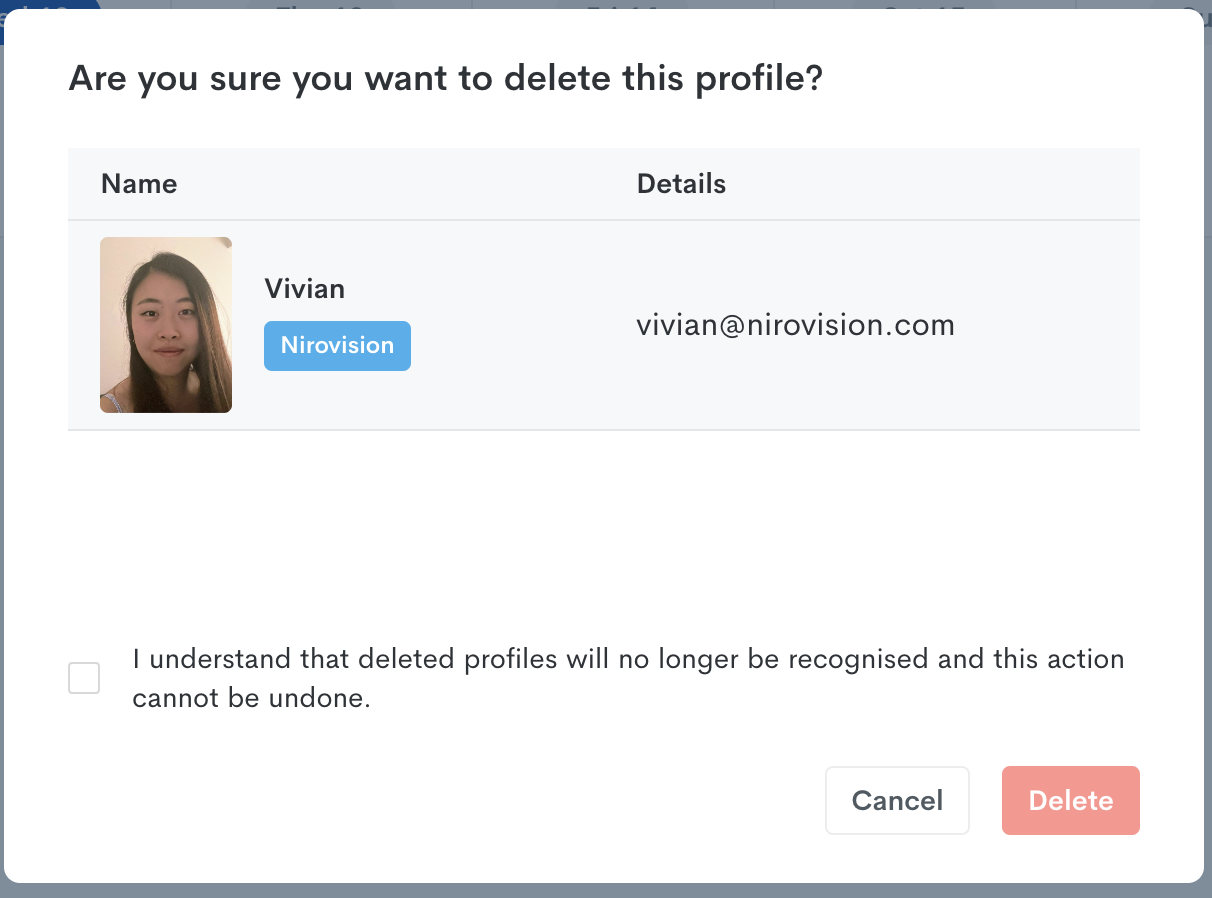Select the blue Nirovision tag
Viewport: 1212px width, 898px height.
pos(337,346)
